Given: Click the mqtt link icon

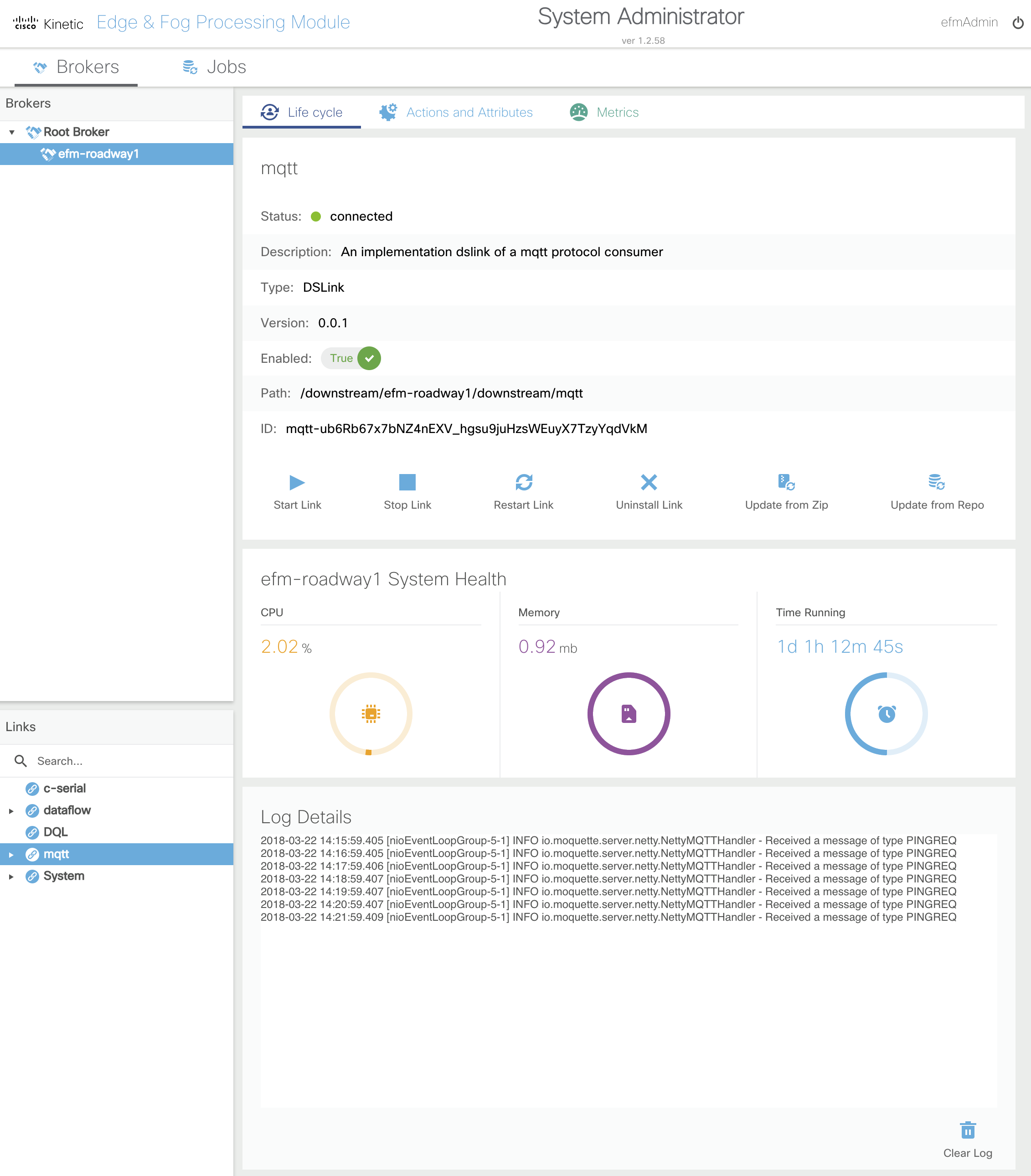Looking at the screenshot, I should 33,854.
